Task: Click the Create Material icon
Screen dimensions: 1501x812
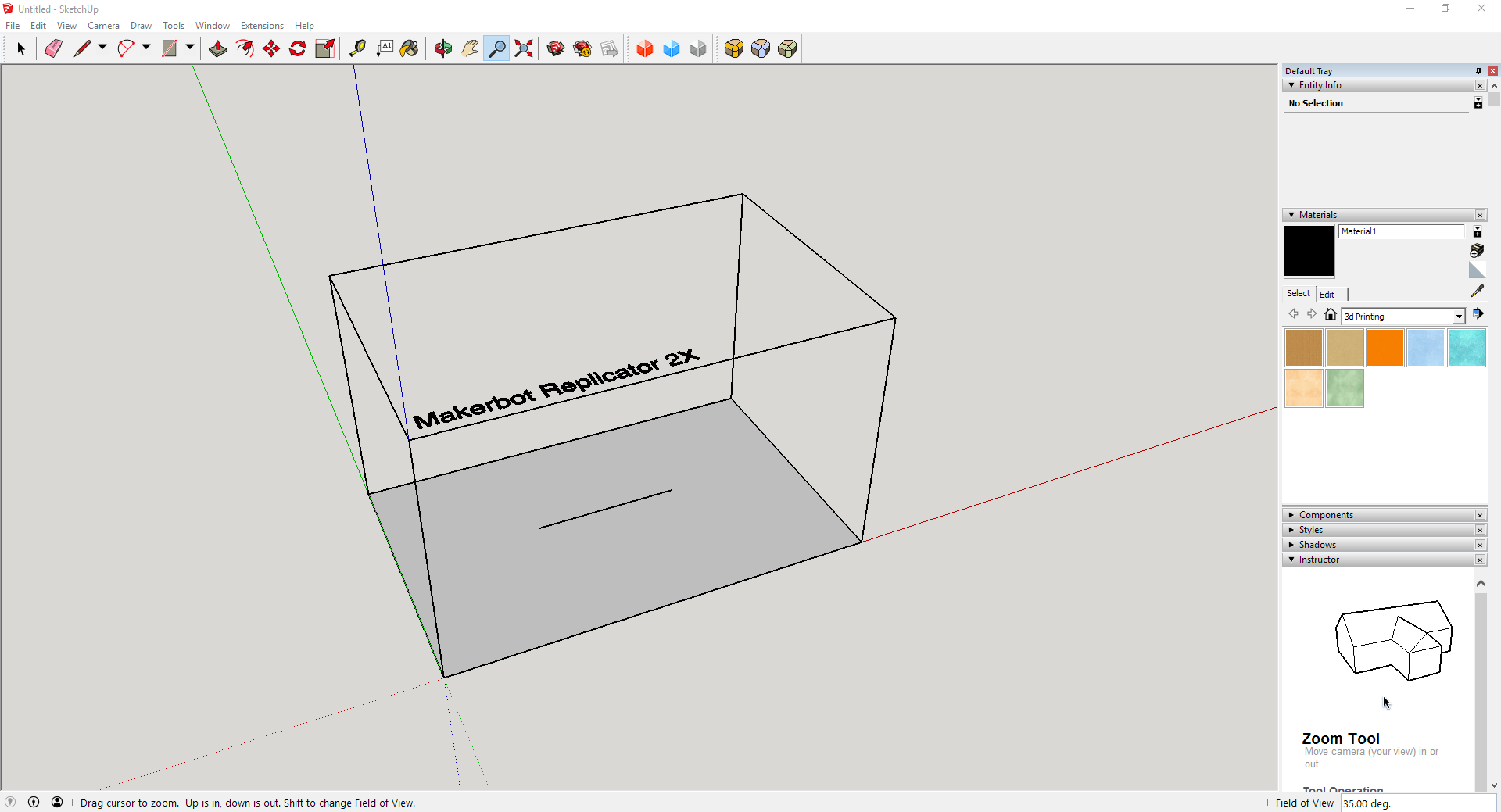Action: (1477, 251)
